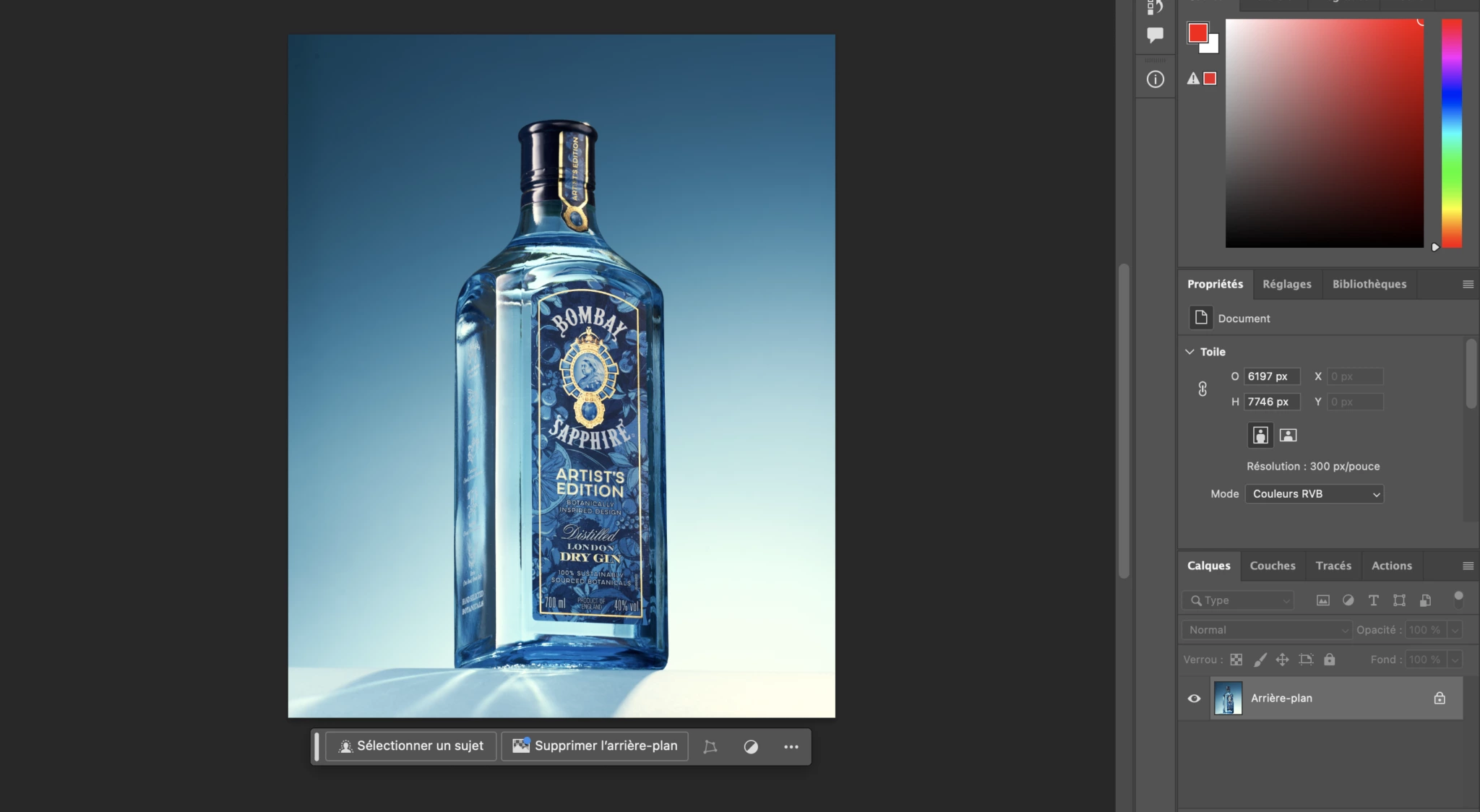Set canvas to portrait orientation
The image size is (1480, 812).
[x=1260, y=435]
